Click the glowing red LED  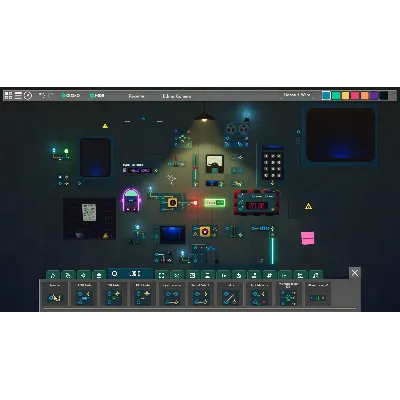click(195, 202)
